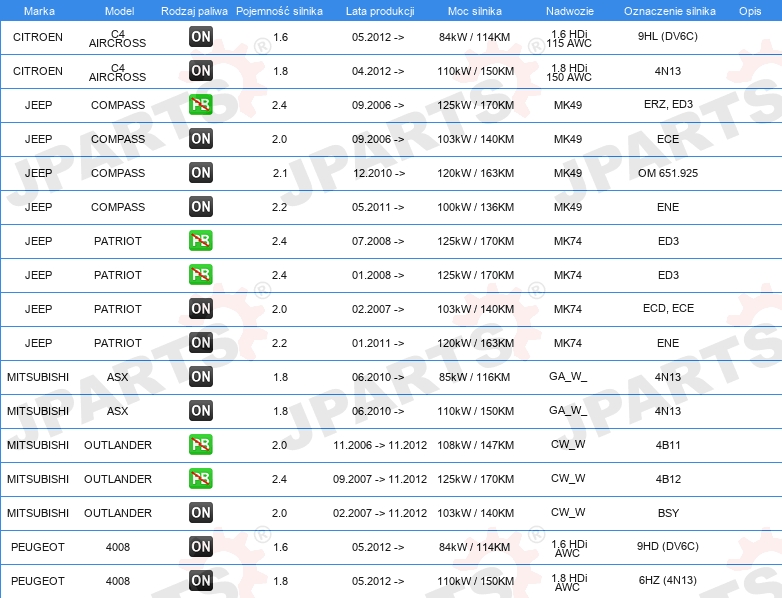Click the PB icon in the Jeep Patriot 07.2008 row
The height and width of the screenshot is (598, 782).
click(x=201, y=240)
